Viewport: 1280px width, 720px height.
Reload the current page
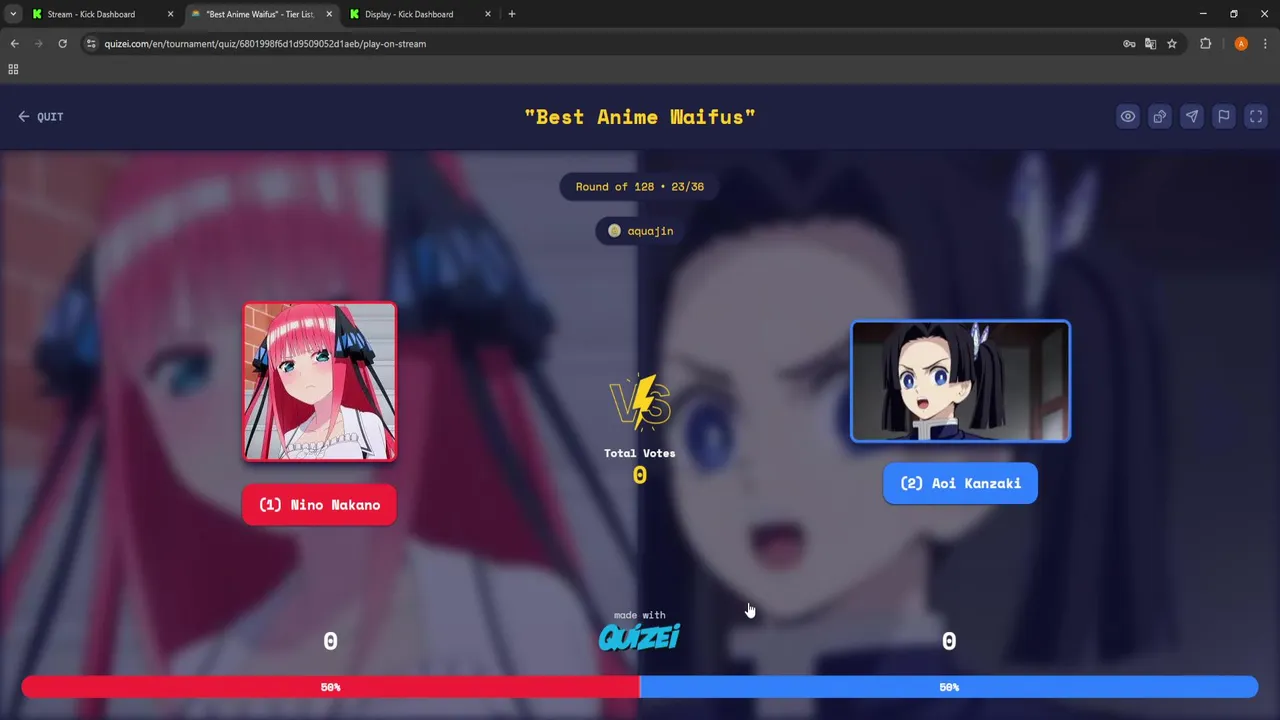[x=62, y=44]
